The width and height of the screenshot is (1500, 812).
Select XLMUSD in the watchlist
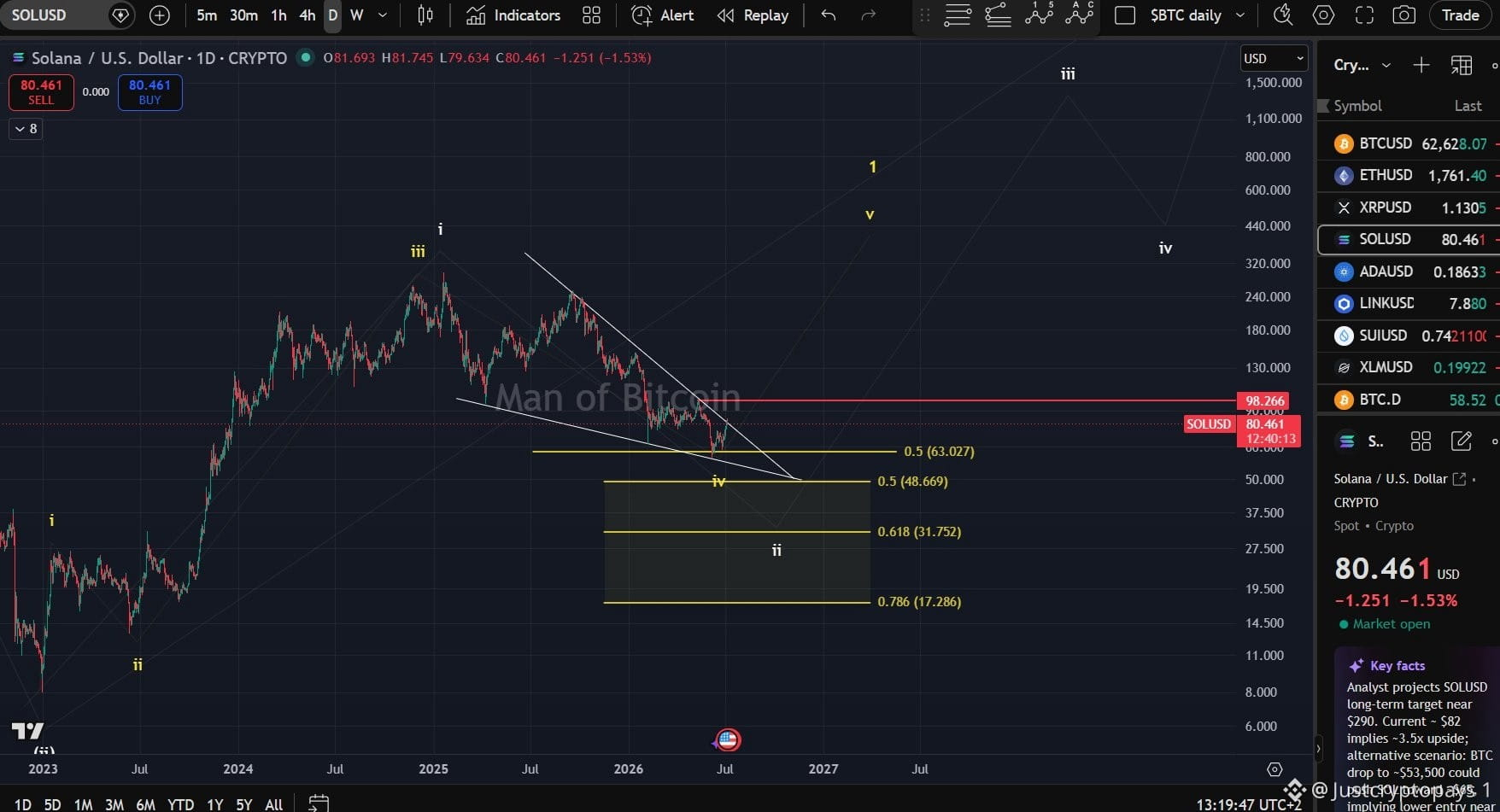[x=1409, y=367]
